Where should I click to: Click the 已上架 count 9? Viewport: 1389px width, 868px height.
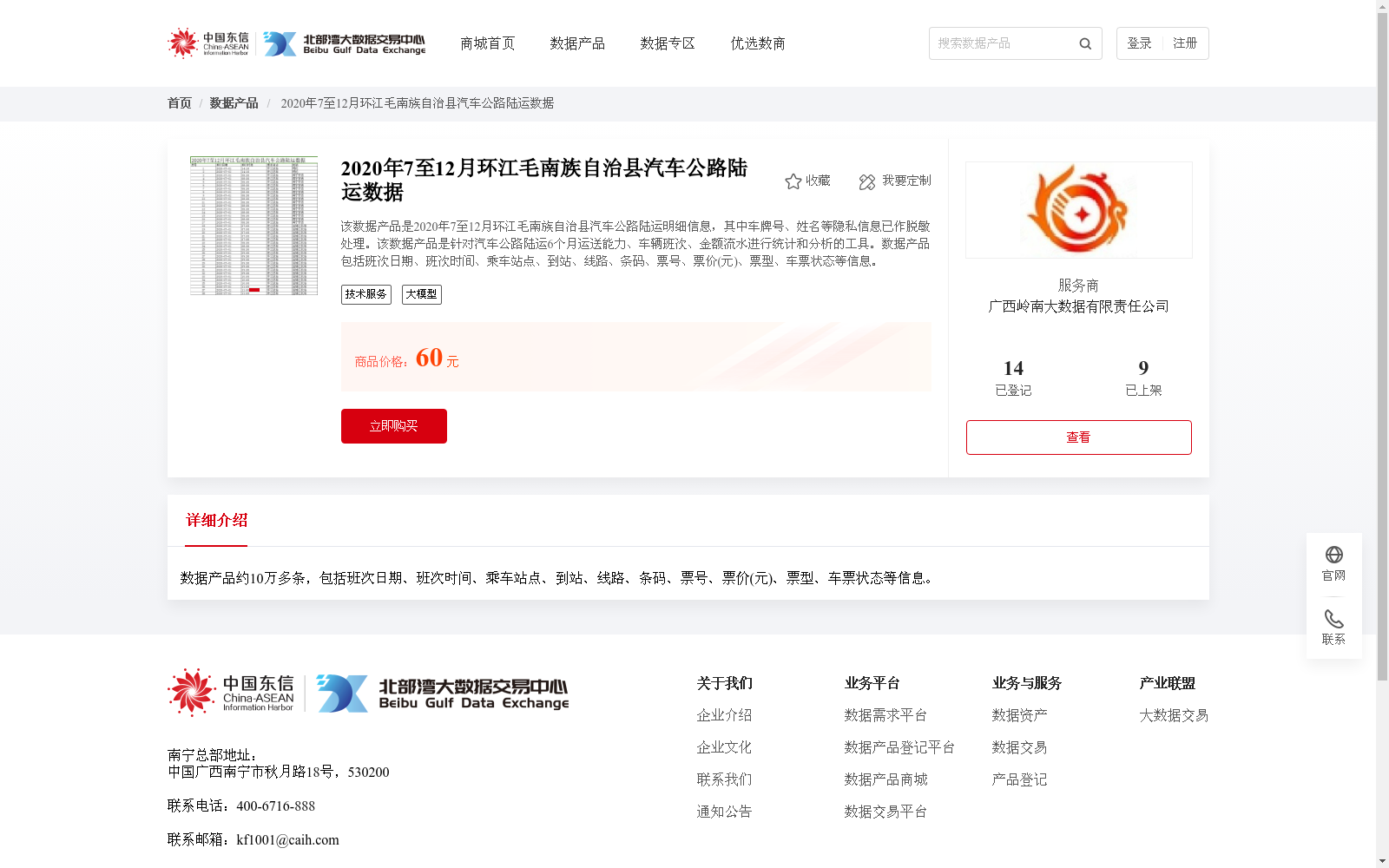[x=1143, y=368]
